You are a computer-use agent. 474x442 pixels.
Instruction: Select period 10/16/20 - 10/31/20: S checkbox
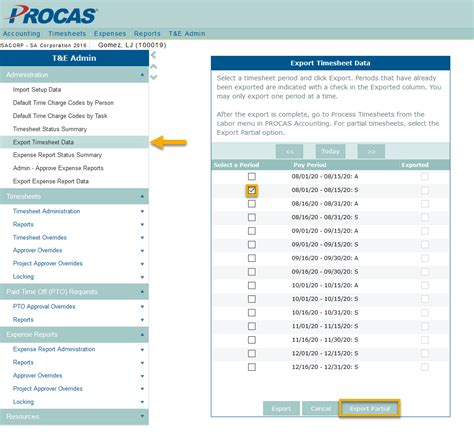point(252,313)
